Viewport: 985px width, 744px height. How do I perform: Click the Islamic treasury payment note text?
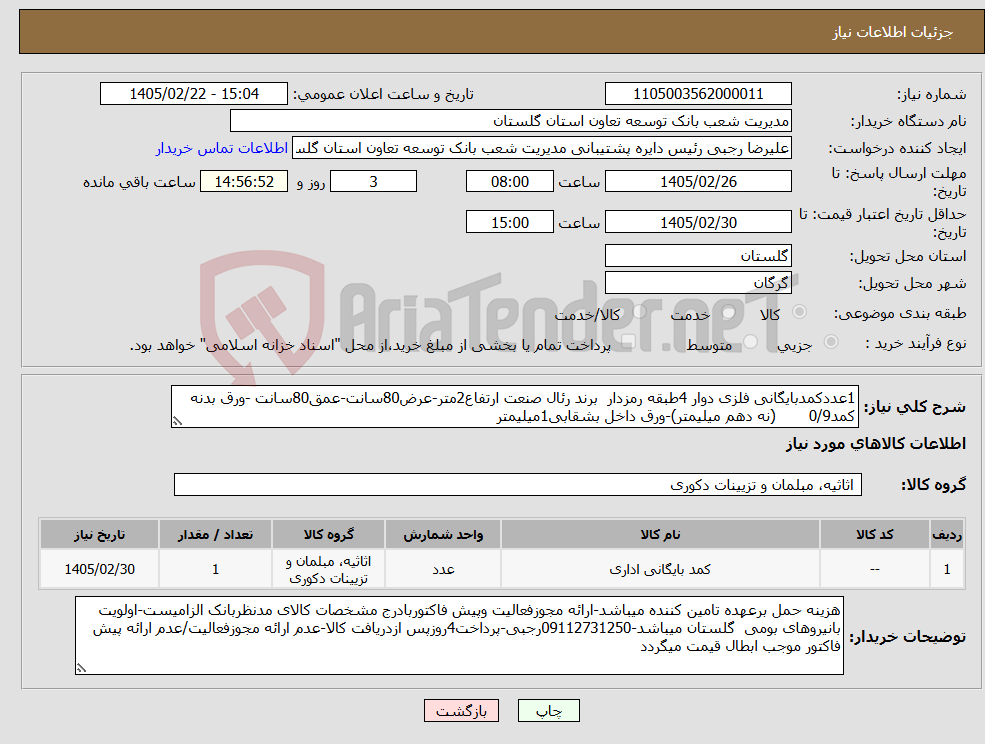coord(370,345)
